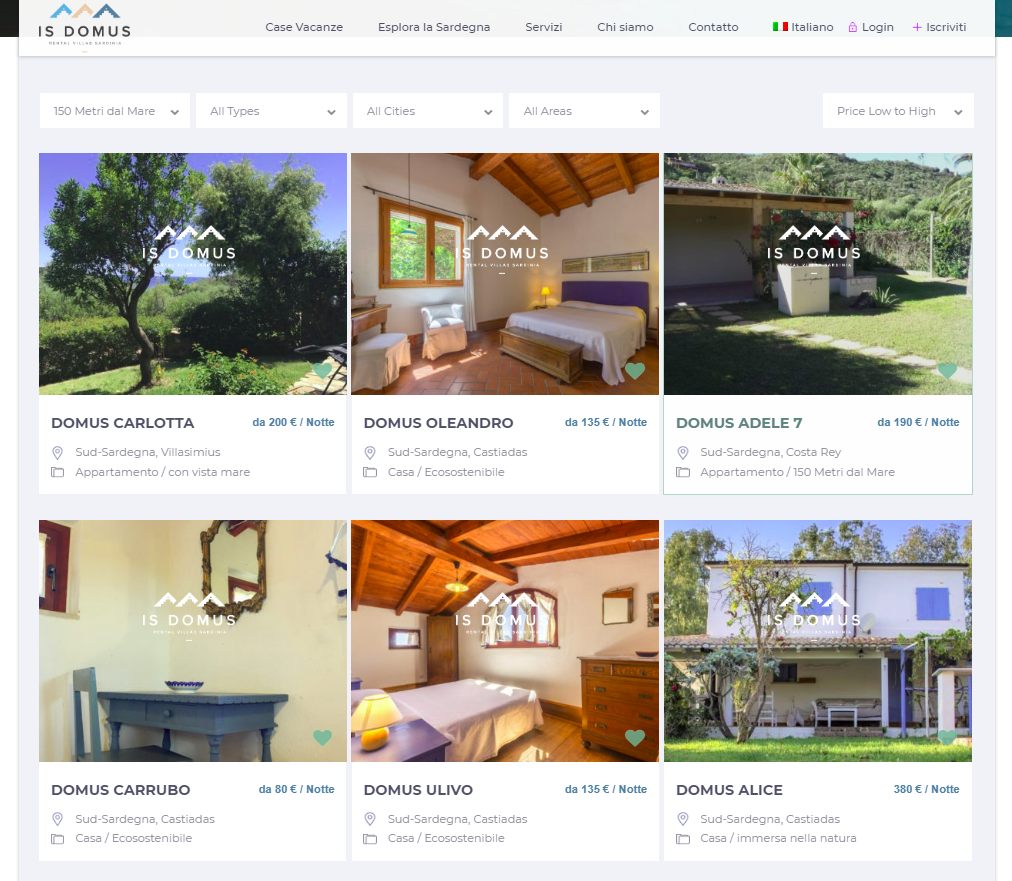Open the Case Vacanze menu

pyautogui.click(x=304, y=27)
